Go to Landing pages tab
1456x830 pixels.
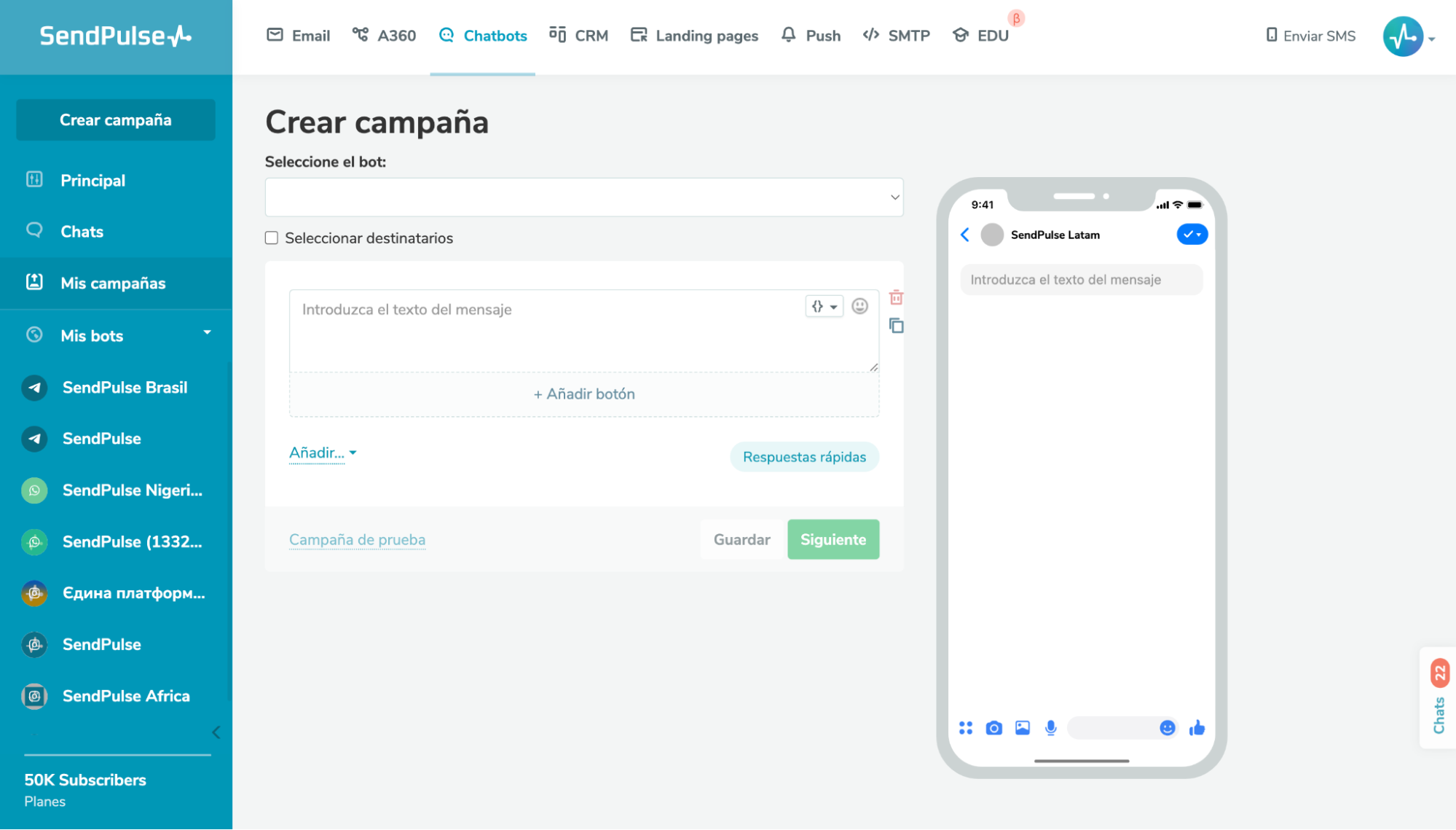[x=694, y=36]
